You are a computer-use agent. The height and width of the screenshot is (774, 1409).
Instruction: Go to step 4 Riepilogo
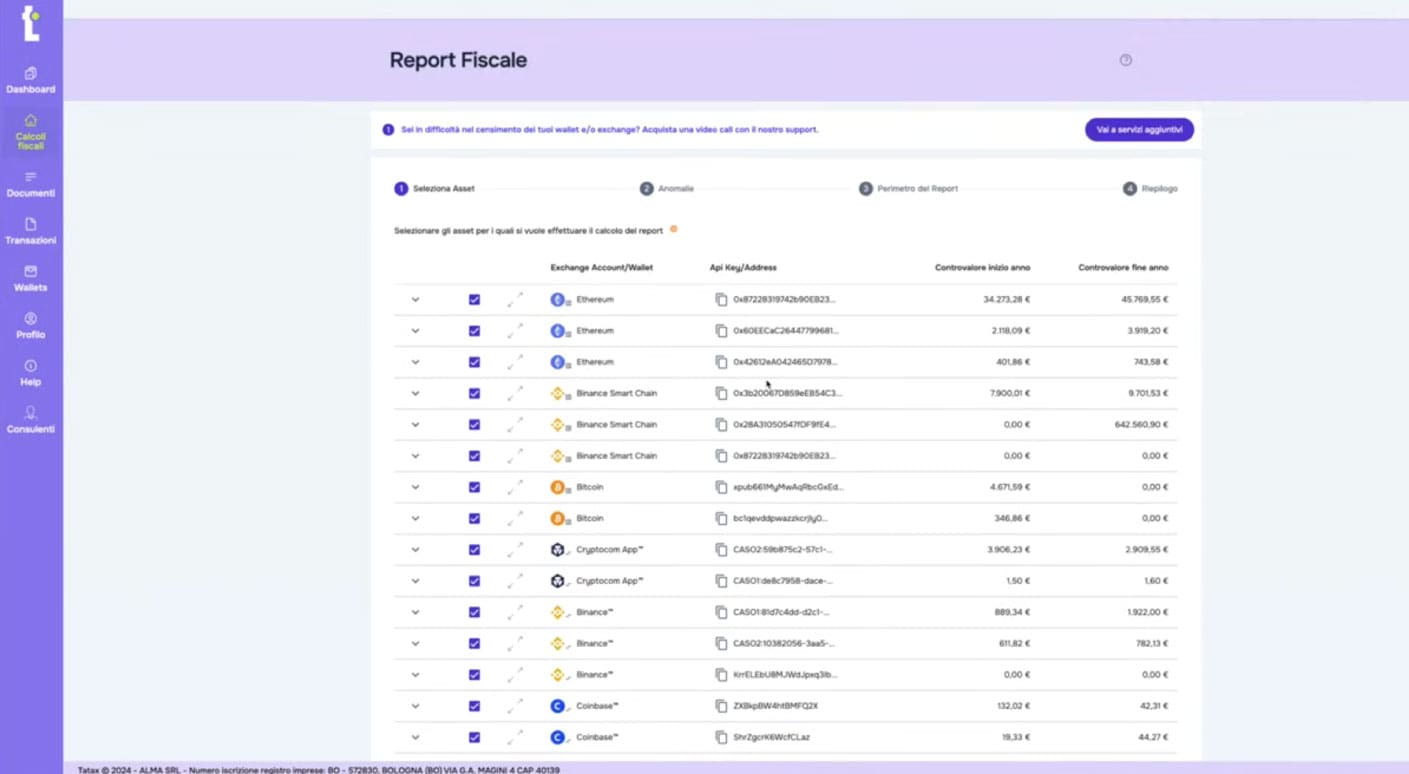click(x=1150, y=188)
